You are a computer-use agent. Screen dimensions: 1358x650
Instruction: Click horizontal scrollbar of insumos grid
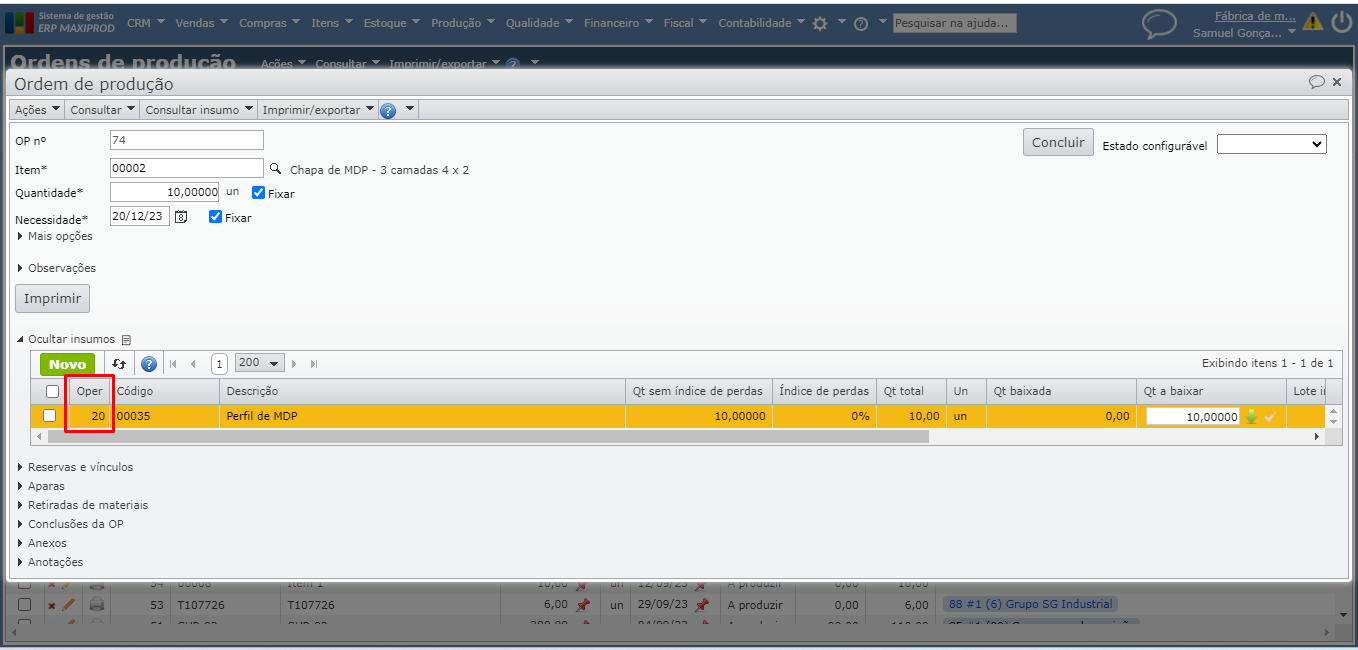click(x=487, y=437)
